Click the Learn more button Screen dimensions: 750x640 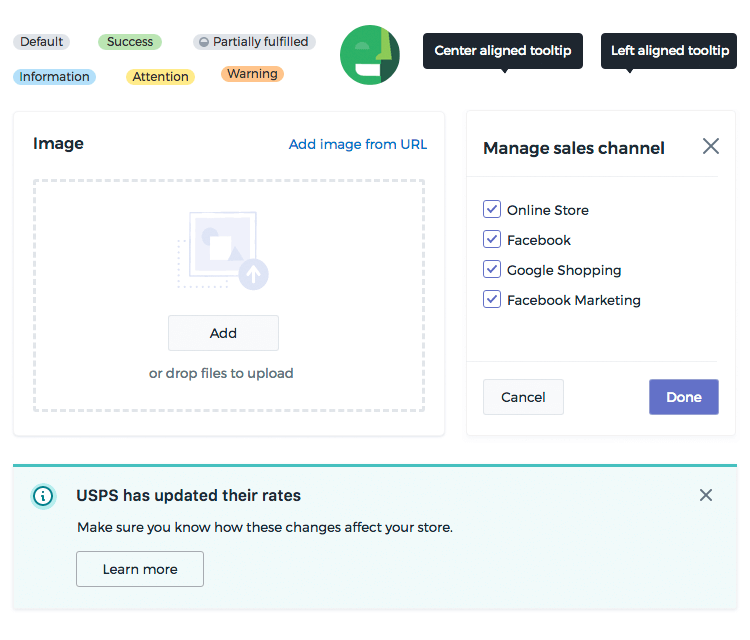click(140, 569)
